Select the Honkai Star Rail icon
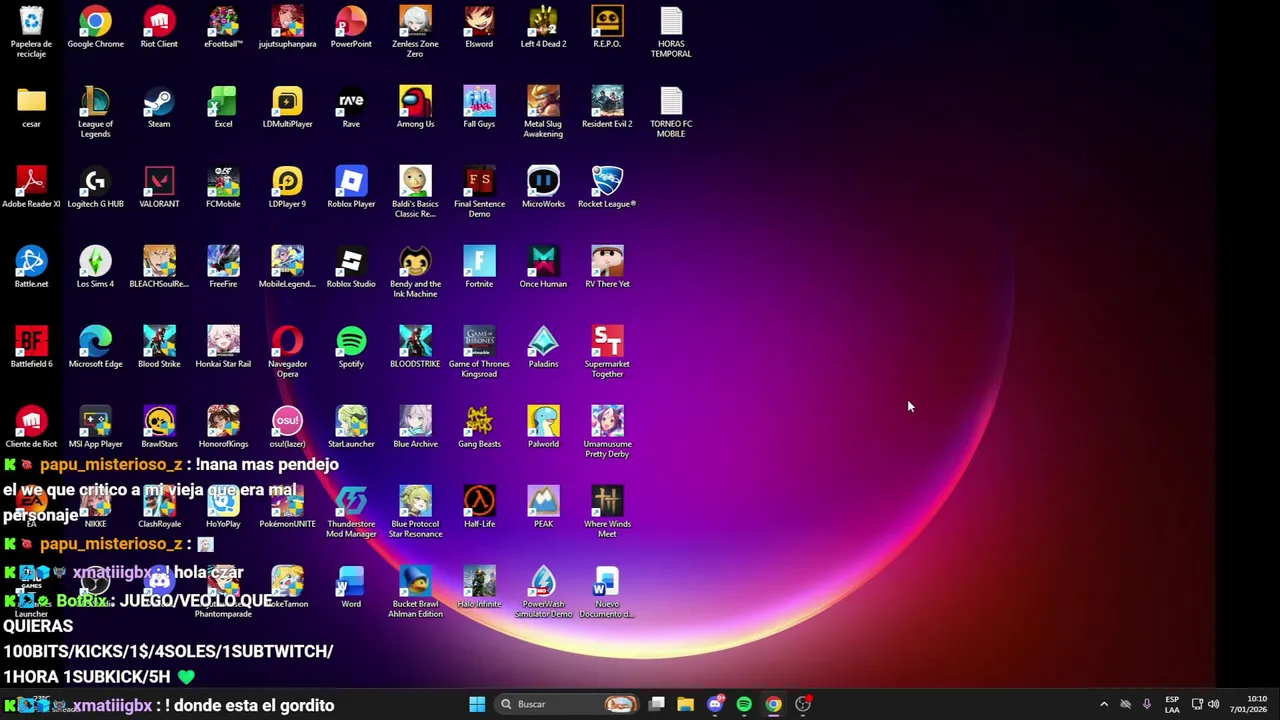This screenshot has width=1280, height=720. point(223,347)
